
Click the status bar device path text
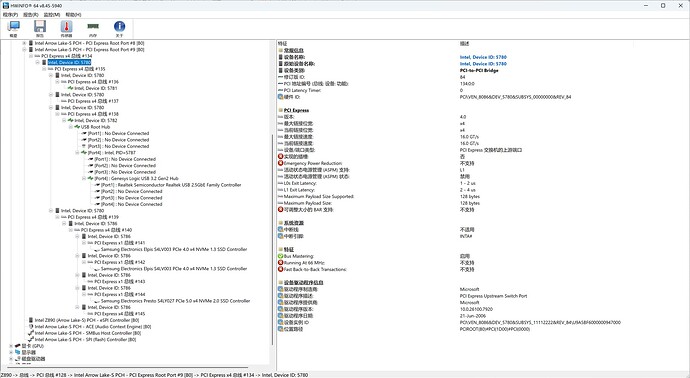pyautogui.click(x=154, y=375)
